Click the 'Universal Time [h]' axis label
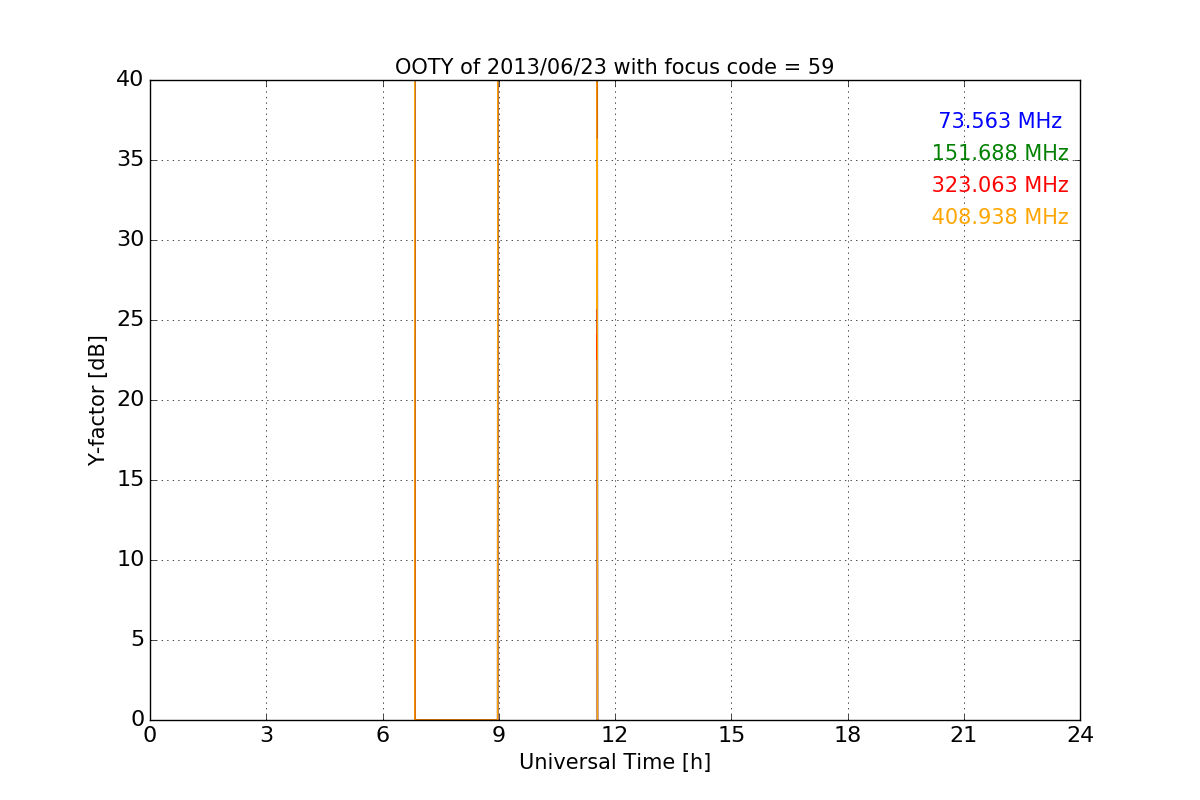 pos(614,762)
